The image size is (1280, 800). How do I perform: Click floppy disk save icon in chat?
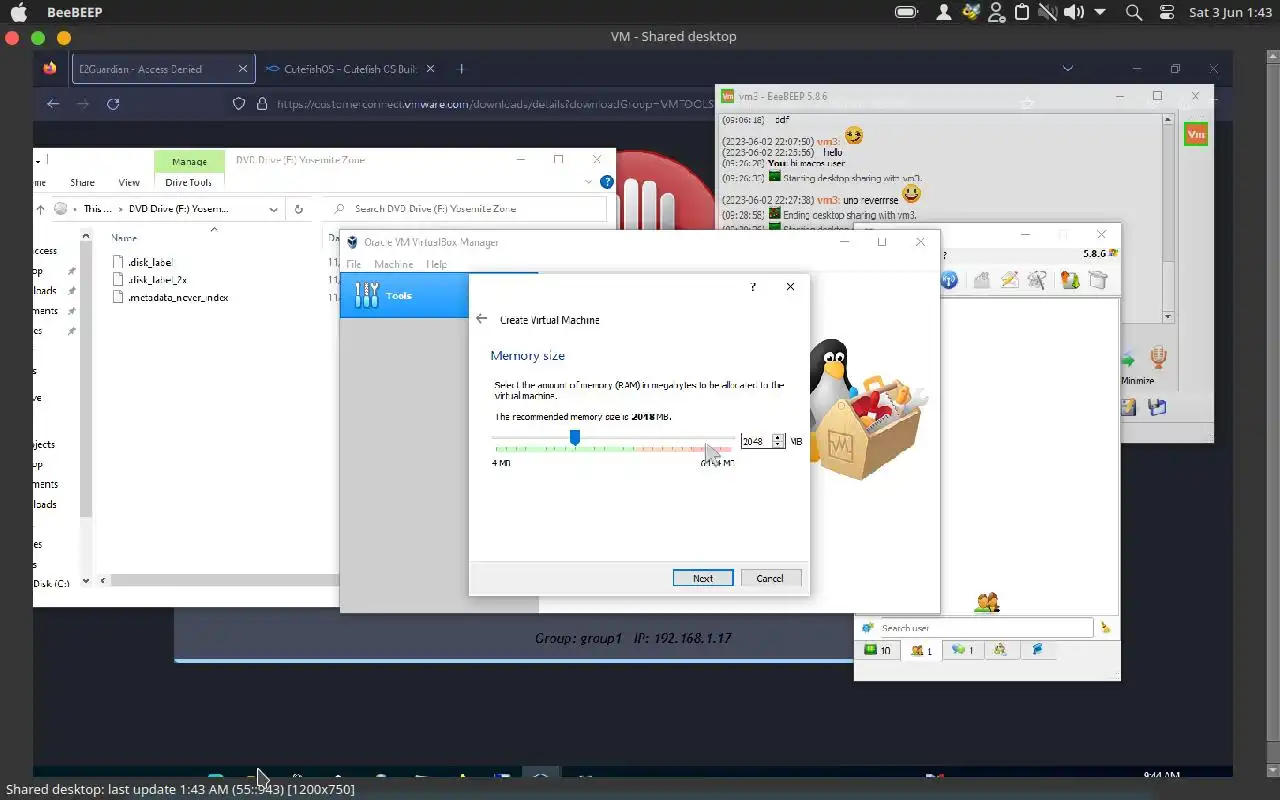[x=1157, y=407]
